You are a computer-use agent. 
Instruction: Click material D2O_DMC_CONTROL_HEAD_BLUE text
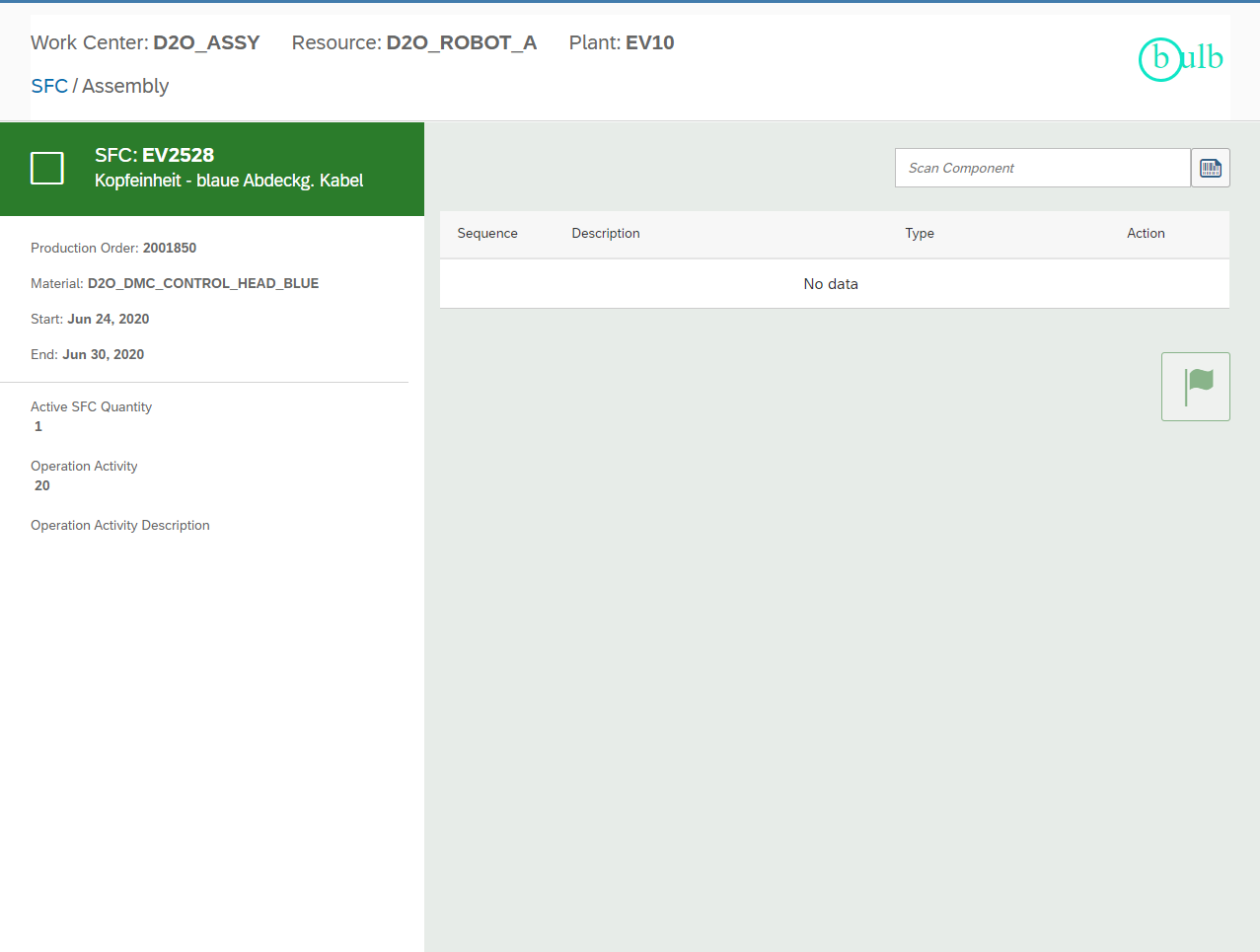[202, 283]
